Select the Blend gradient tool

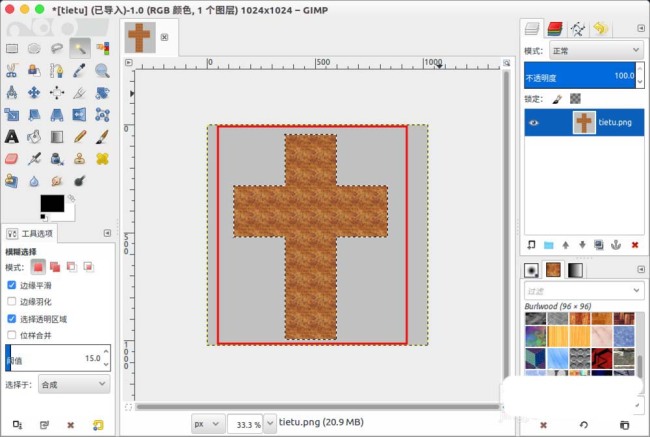point(57,136)
